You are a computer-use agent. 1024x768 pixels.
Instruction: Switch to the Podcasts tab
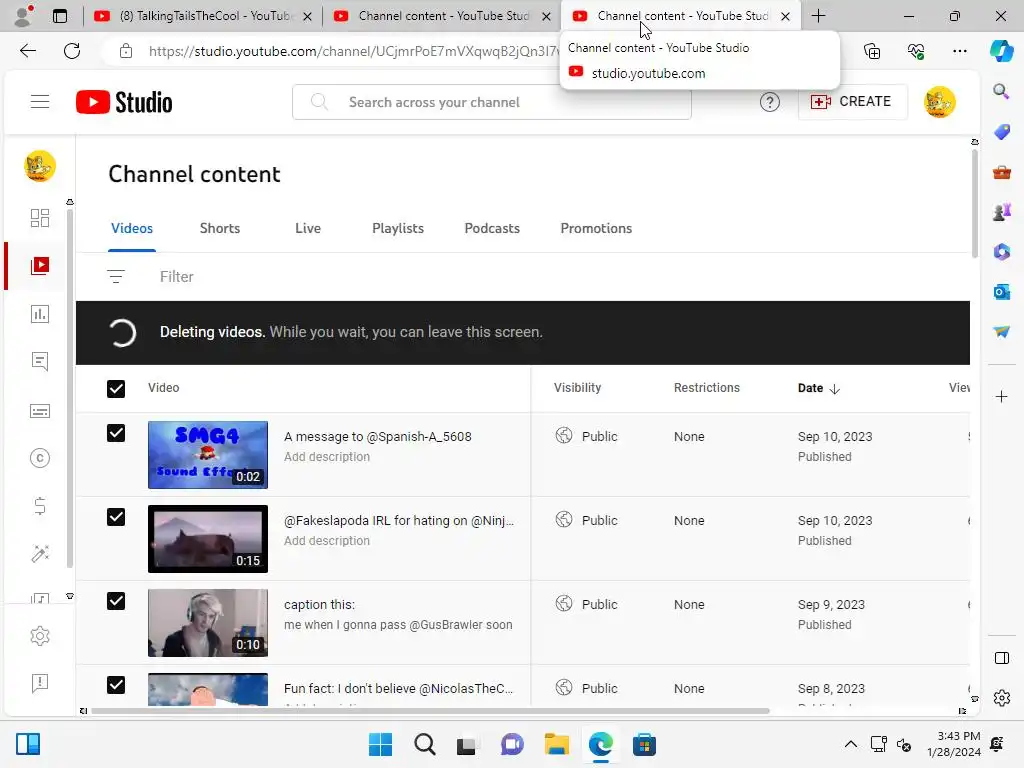point(492,229)
